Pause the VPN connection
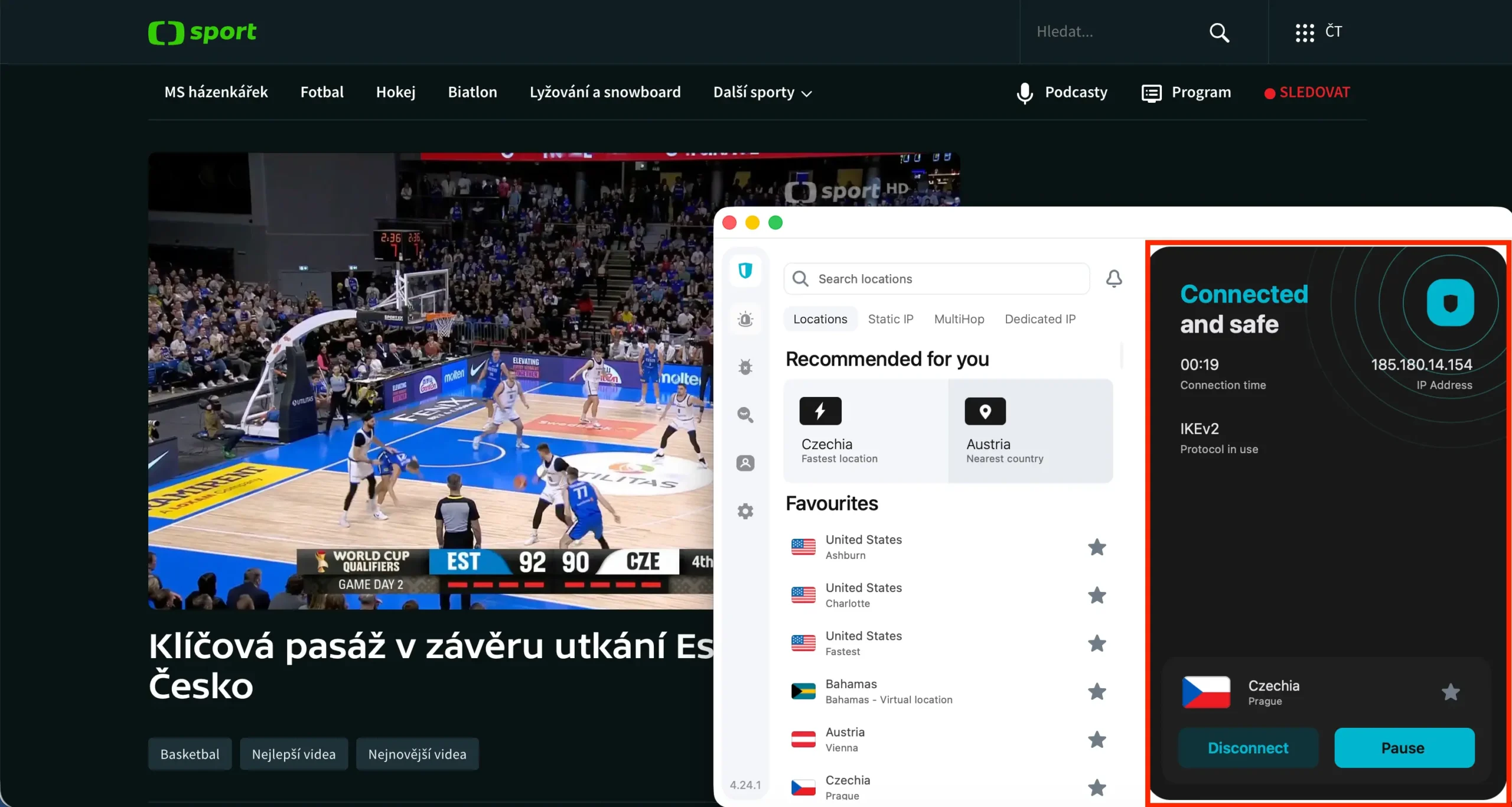 pos(1403,747)
